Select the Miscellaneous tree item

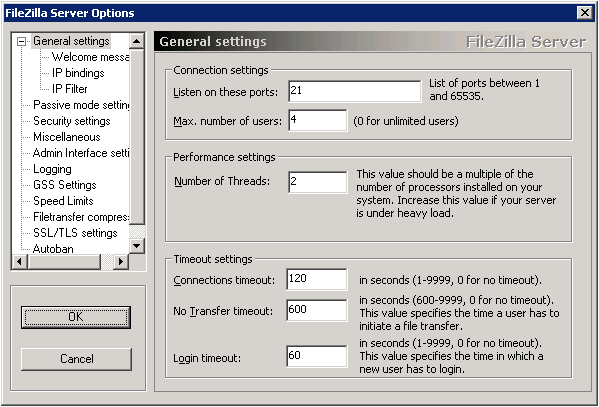tap(66, 137)
